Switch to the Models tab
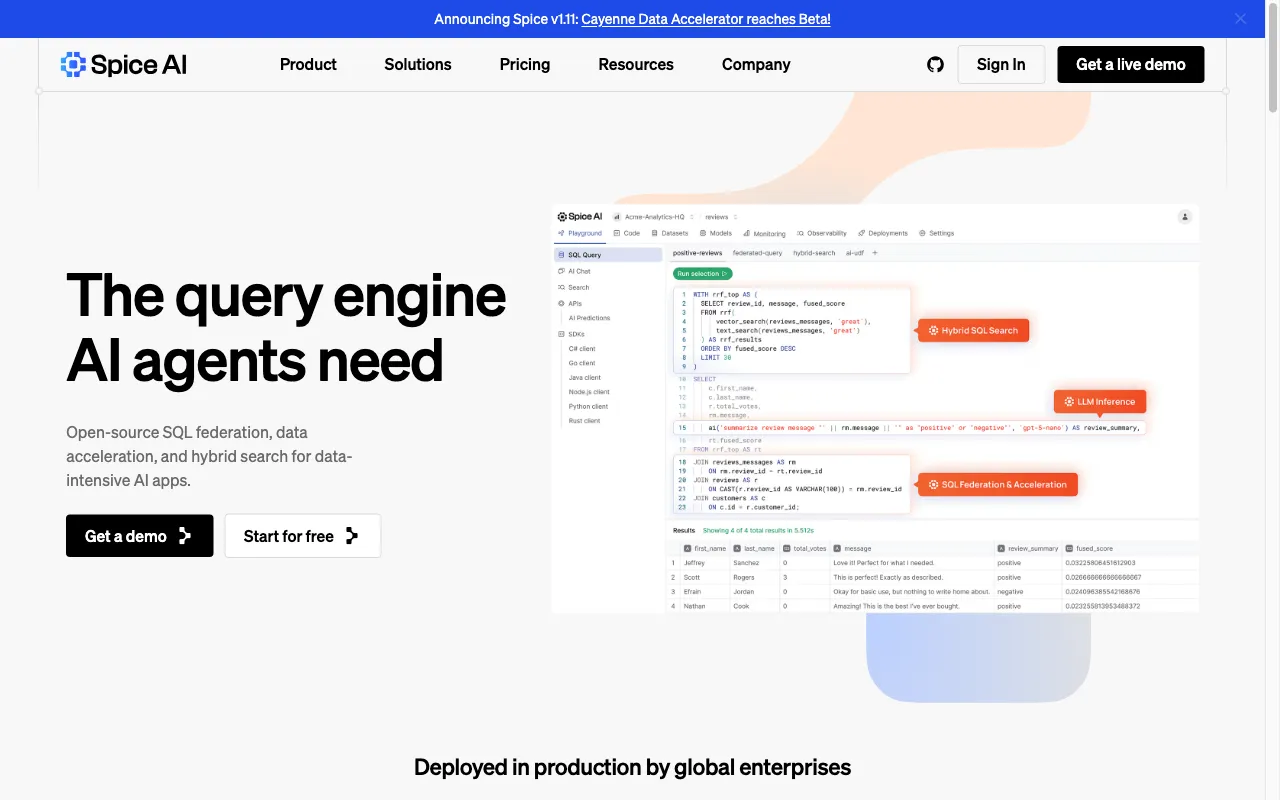Image resolution: width=1280 pixels, height=800 pixels. (716, 233)
